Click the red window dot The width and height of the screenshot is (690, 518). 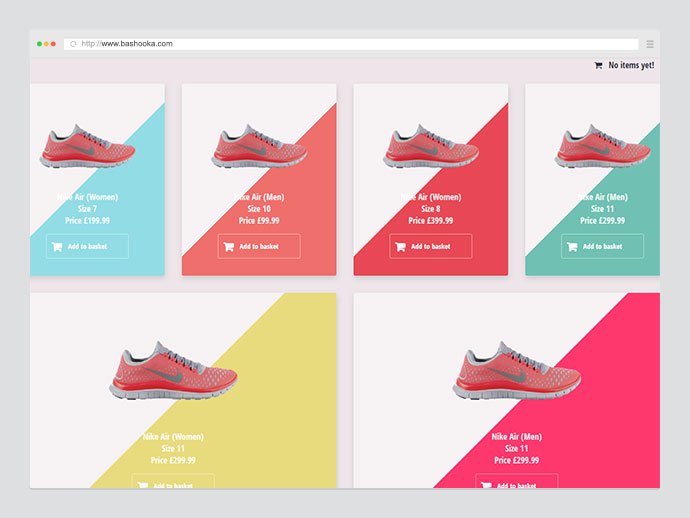click(x=53, y=44)
